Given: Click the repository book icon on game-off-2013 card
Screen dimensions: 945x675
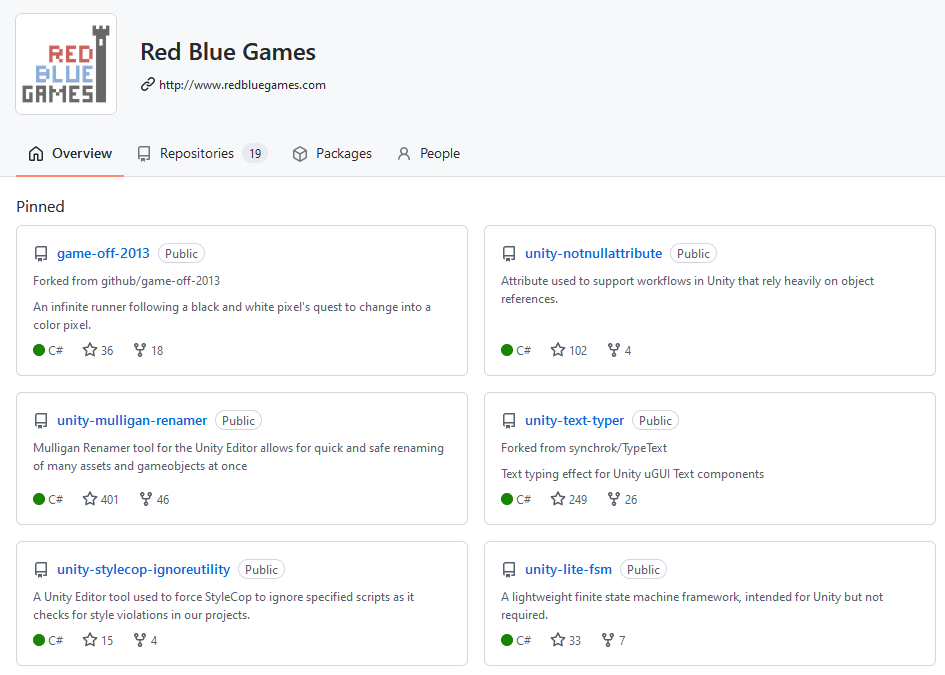Looking at the screenshot, I should point(41,253).
